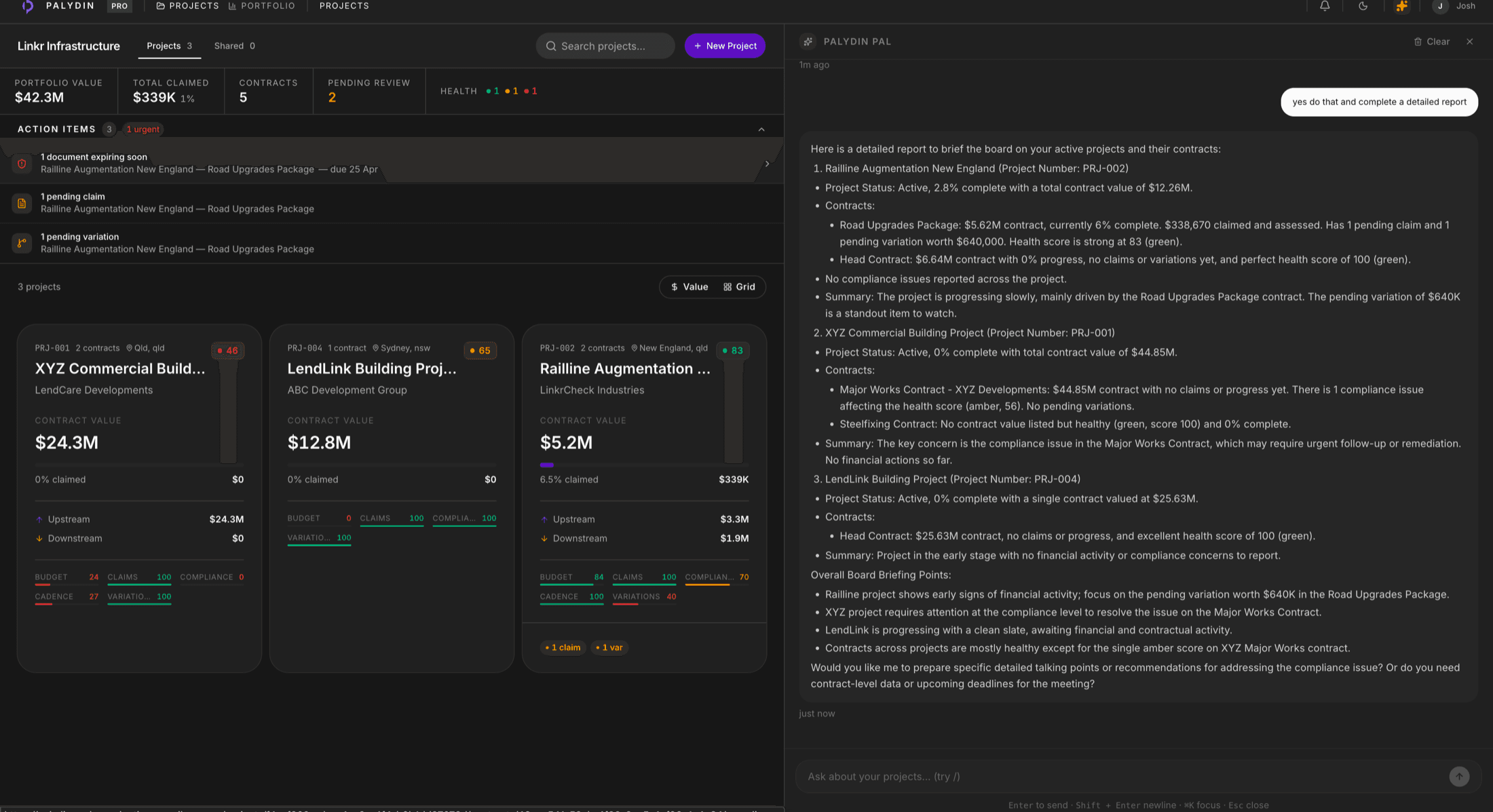Click the 1 urgent badge

click(143, 129)
